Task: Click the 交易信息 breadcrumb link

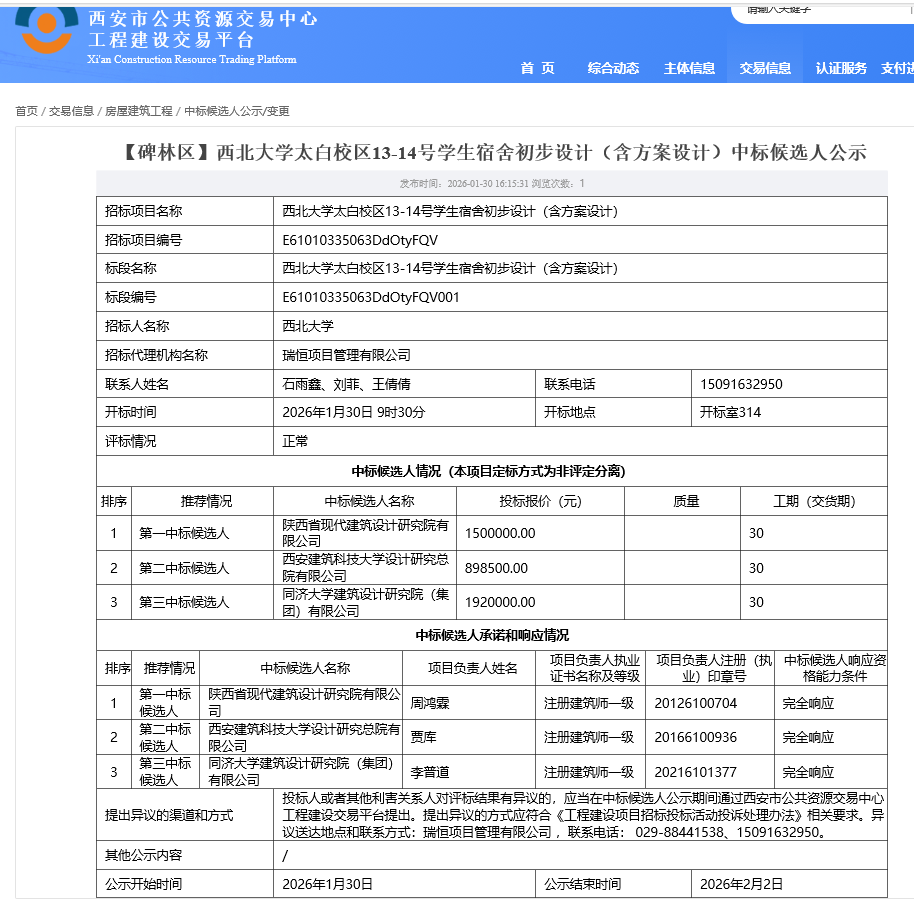Action: tap(71, 111)
